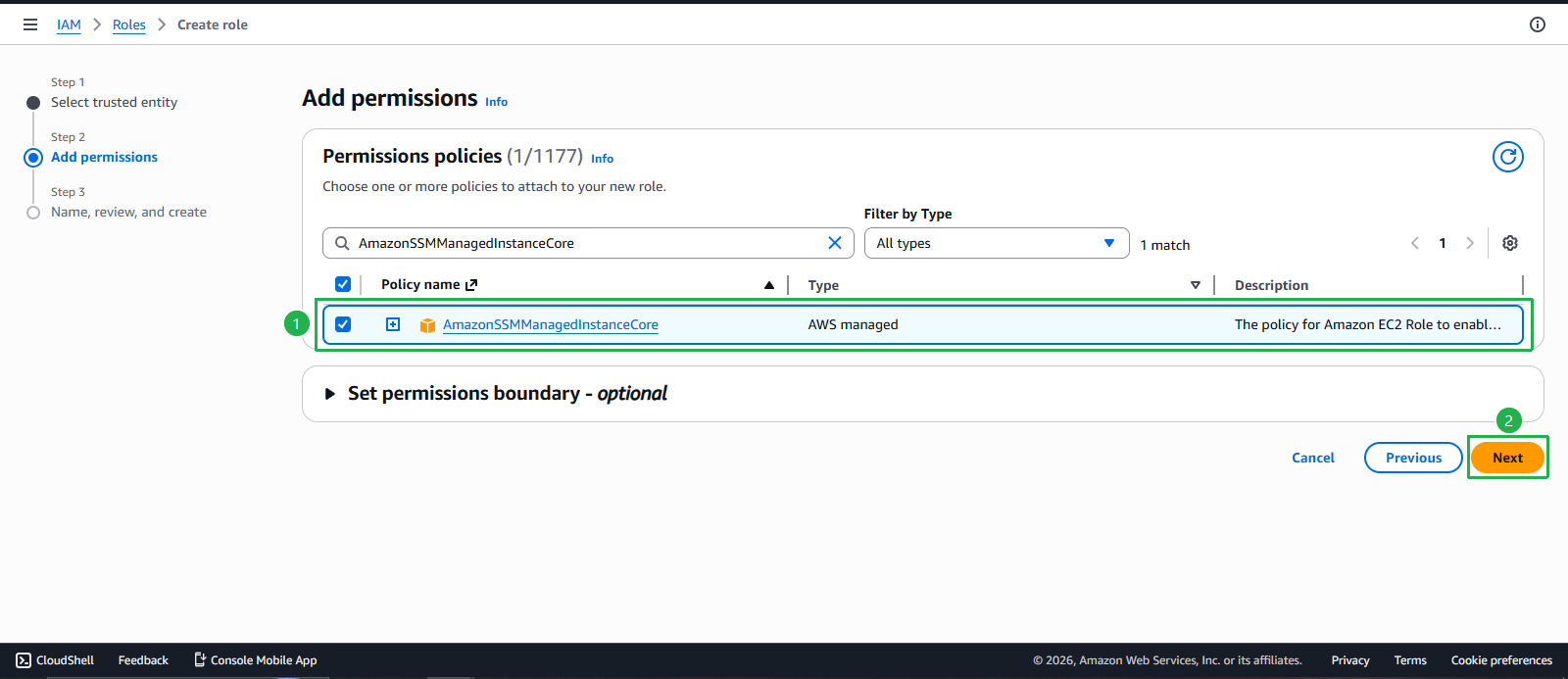Click the external link icon beside Policy name
The image size is (1568, 679).
[471, 285]
